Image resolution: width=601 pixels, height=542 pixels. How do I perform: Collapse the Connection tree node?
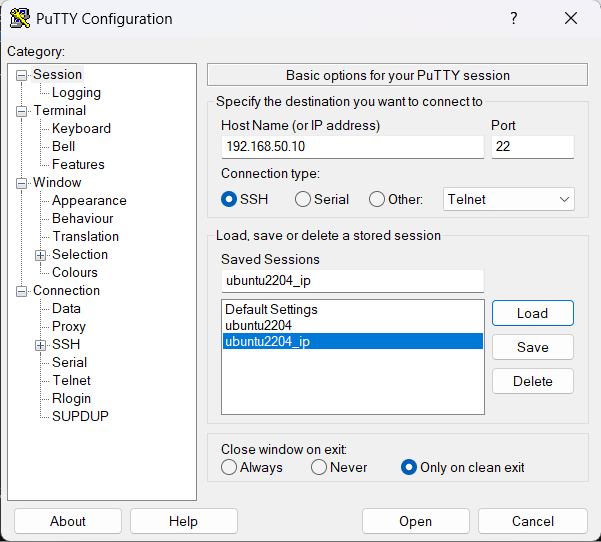pyautogui.click(x=21, y=292)
